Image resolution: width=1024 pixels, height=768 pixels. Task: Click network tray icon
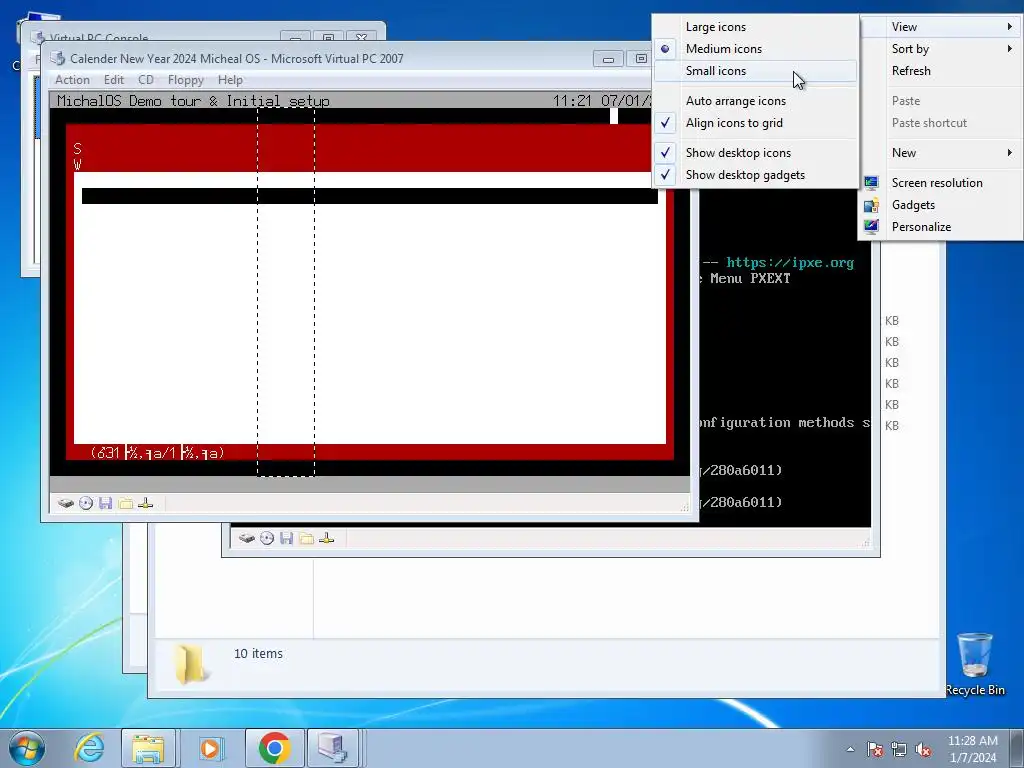(899, 749)
